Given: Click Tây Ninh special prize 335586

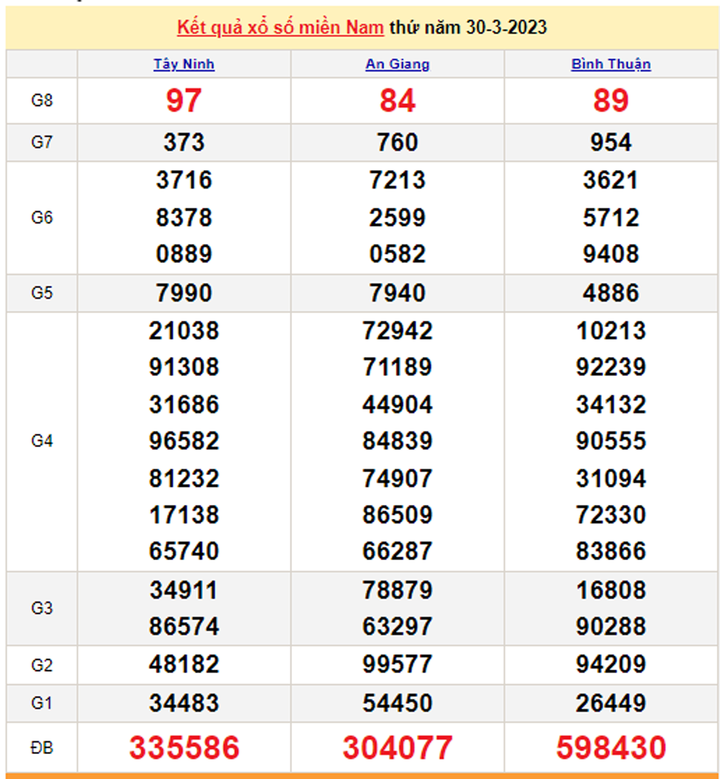Looking at the screenshot, I should [x=184, y=747].
